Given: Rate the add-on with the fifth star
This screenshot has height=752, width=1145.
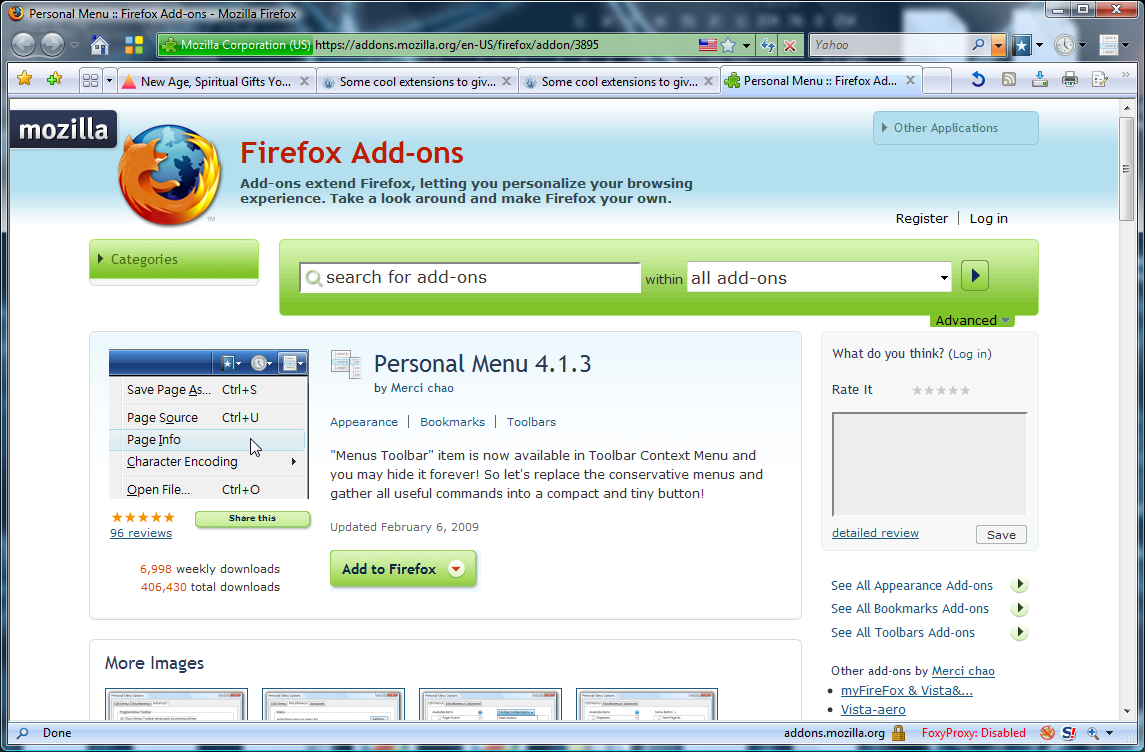Looking at the screenshot, I should pyautogui.click(x=965, y=391).
